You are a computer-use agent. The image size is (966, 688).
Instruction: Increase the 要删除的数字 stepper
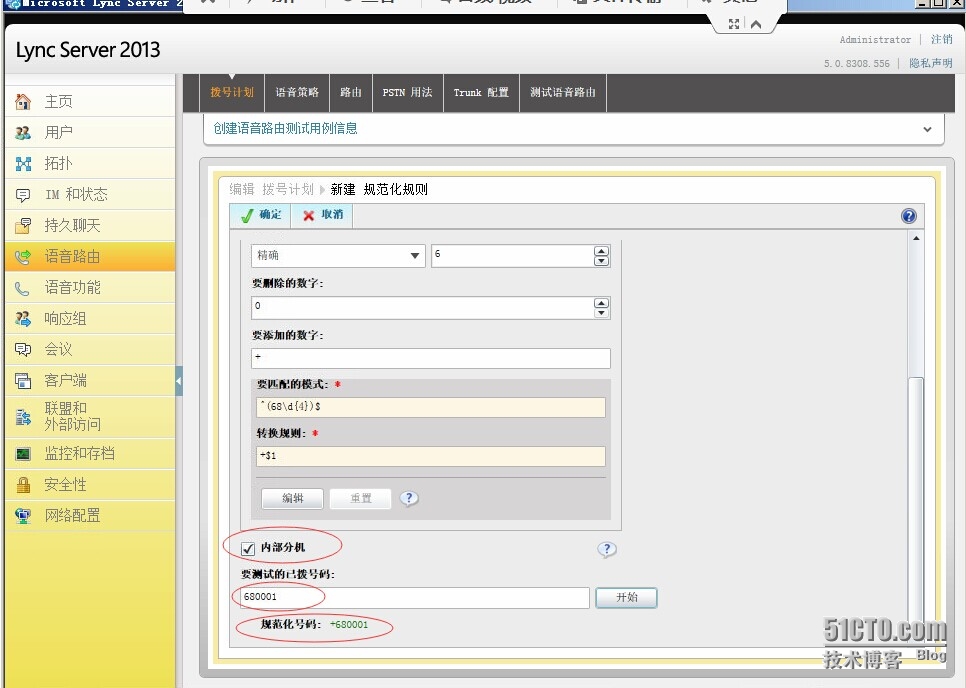coord(601,302)
